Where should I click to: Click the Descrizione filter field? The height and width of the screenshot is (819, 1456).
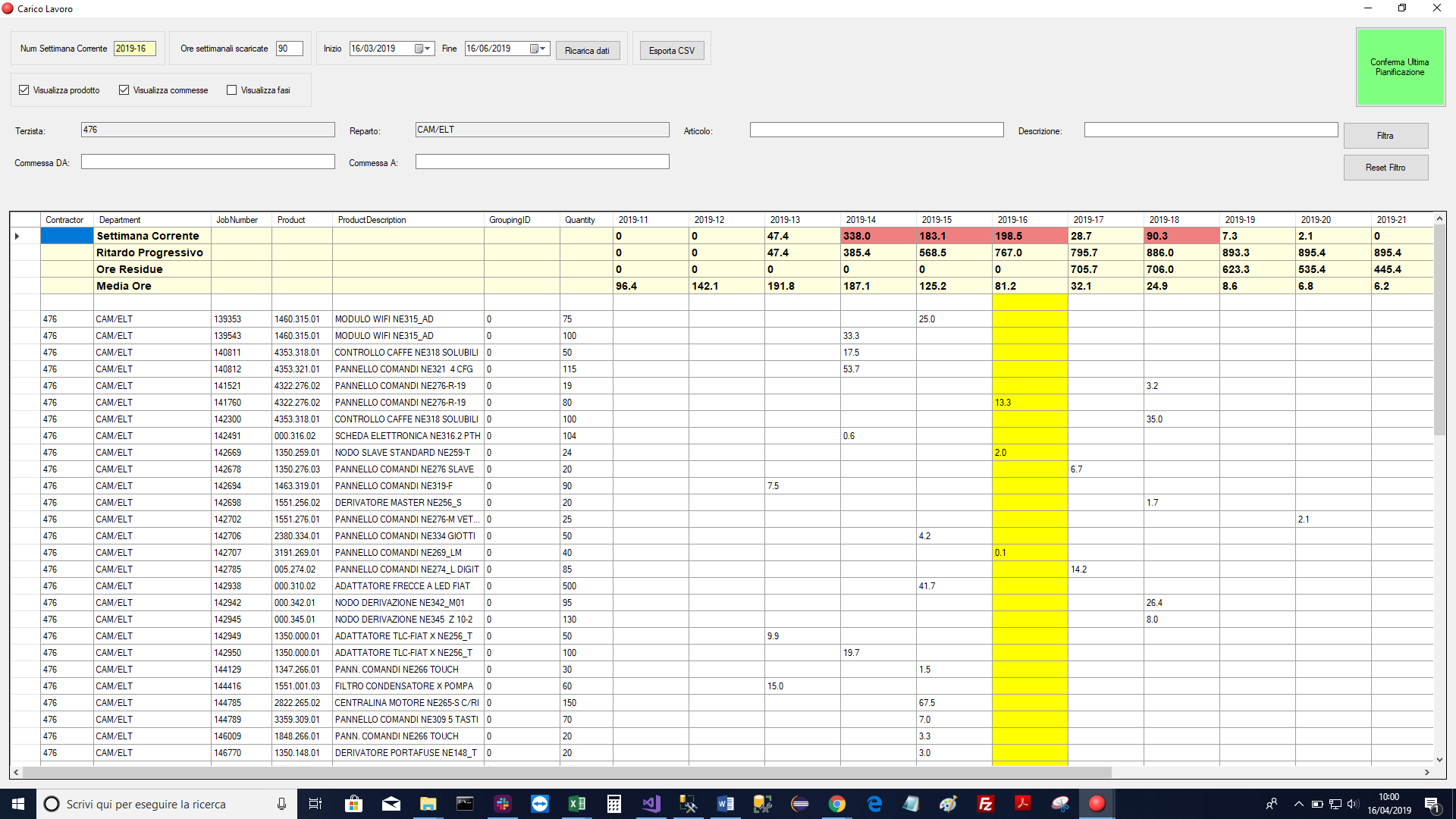pyautogui.click(x=1211, y=130)
